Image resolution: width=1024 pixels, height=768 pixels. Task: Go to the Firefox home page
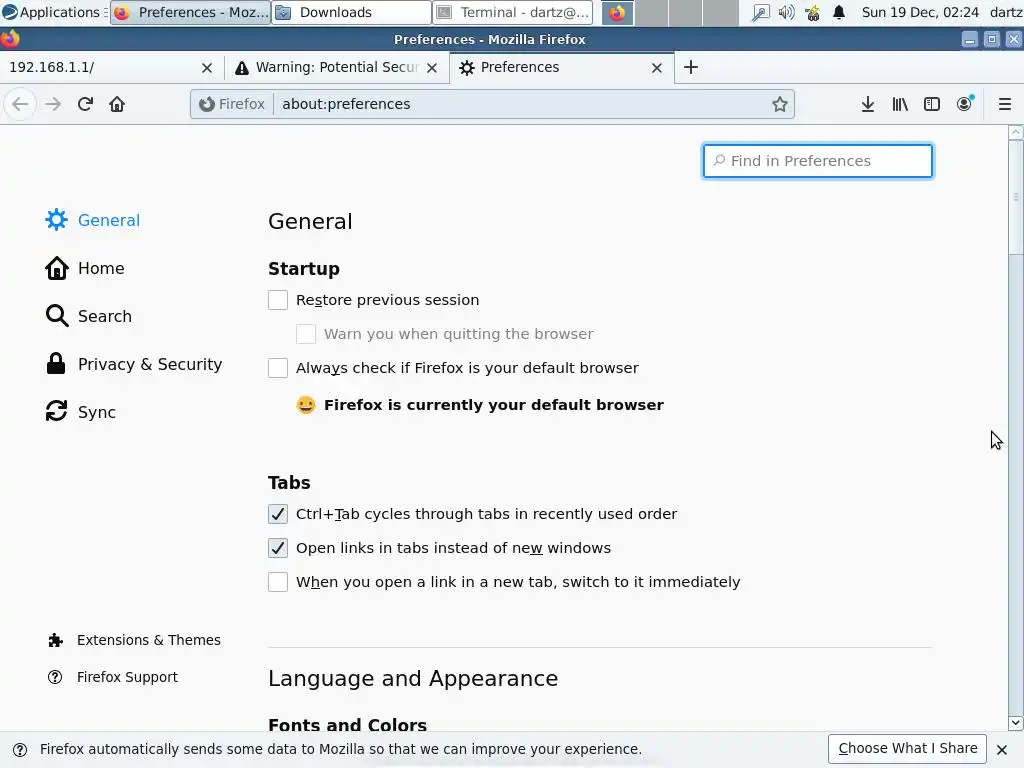[x=117, y=104]
